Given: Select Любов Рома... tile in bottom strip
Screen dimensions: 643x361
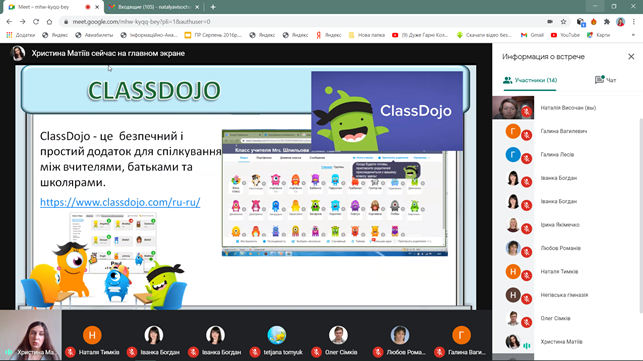Looking at the screenshot, I should [x=400, y=336].
